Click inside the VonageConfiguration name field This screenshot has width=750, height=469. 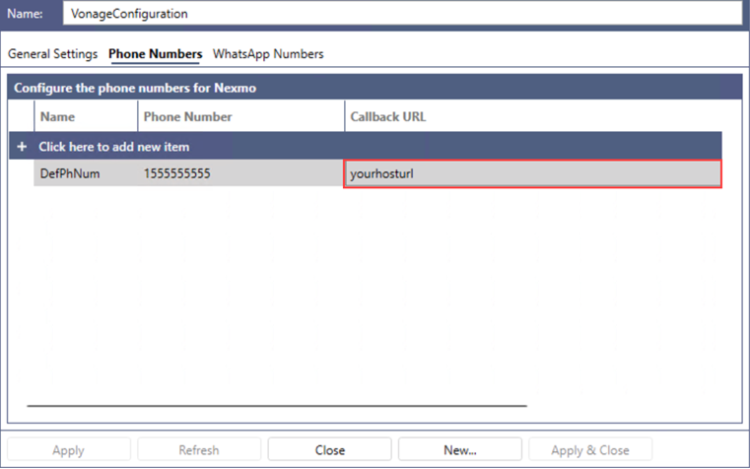tap(400, 14)
